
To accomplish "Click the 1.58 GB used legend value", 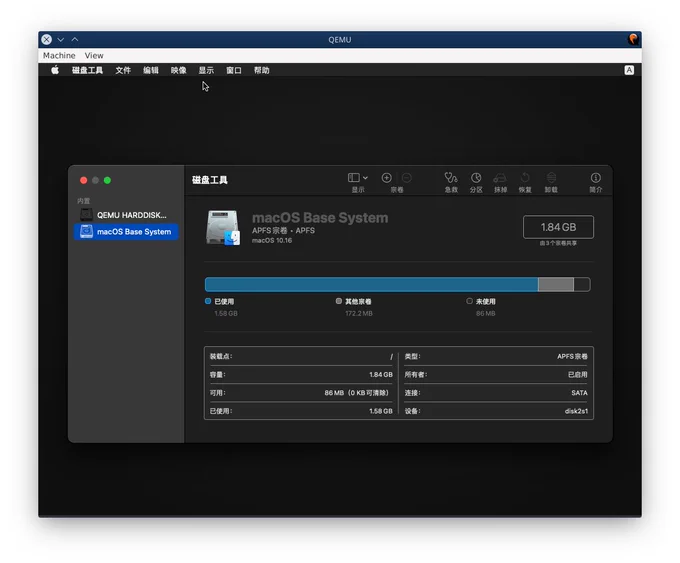I will click(x=226, y=314).
